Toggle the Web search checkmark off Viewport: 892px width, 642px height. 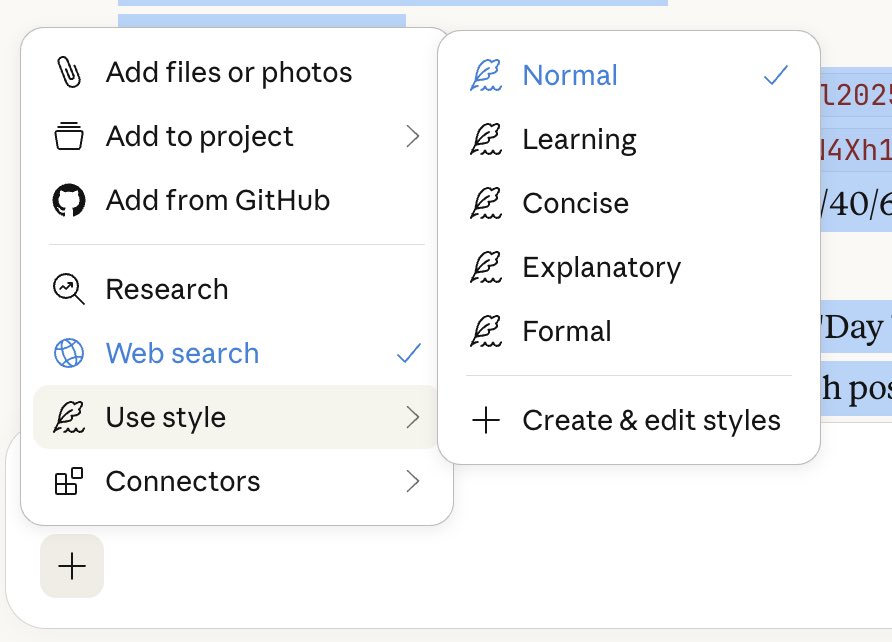click(408, 353)
